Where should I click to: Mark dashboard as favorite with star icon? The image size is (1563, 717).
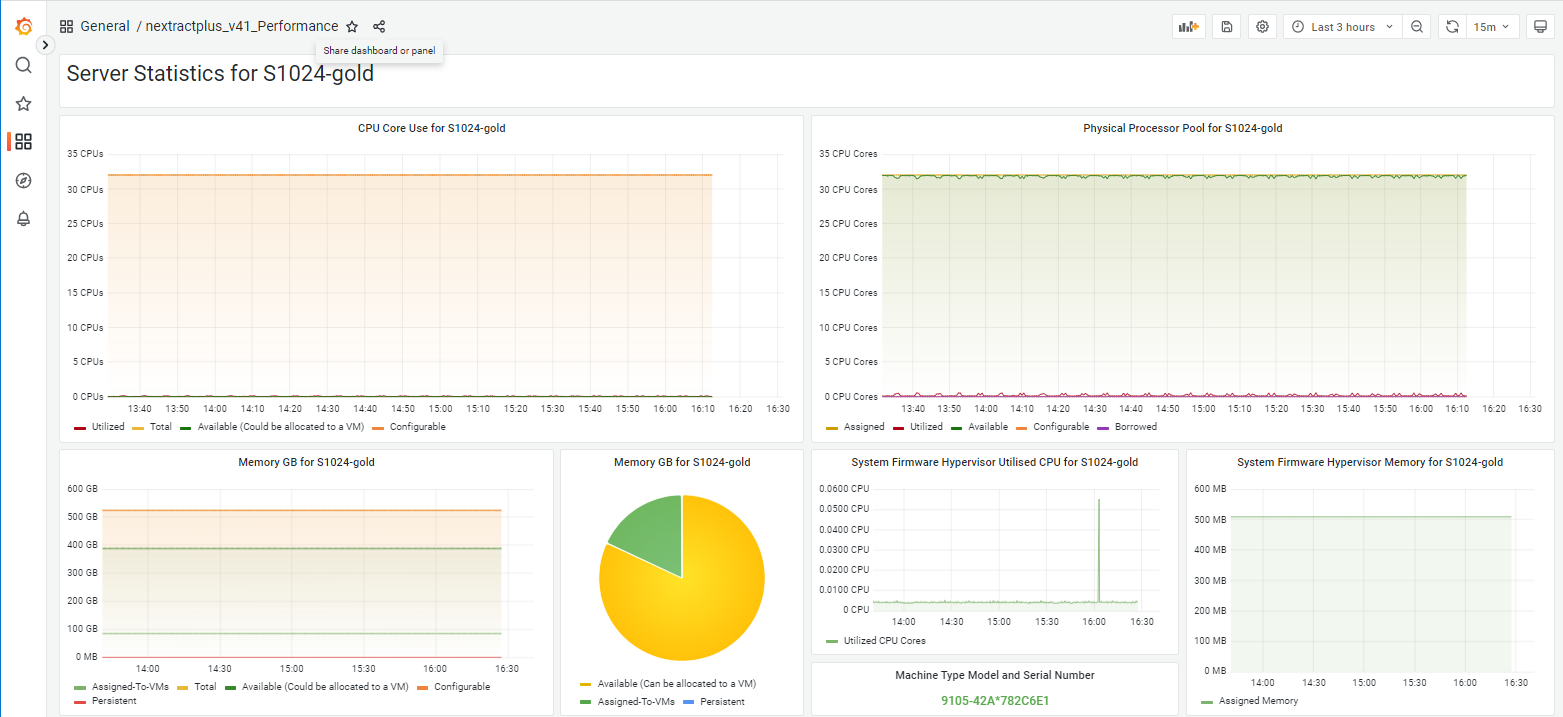pos(352,27)
